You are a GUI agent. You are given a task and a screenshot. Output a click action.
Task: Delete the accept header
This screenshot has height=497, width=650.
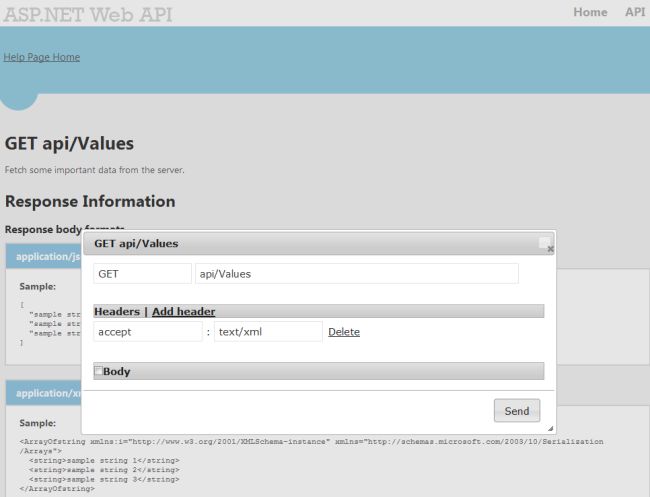pos(344,332)
